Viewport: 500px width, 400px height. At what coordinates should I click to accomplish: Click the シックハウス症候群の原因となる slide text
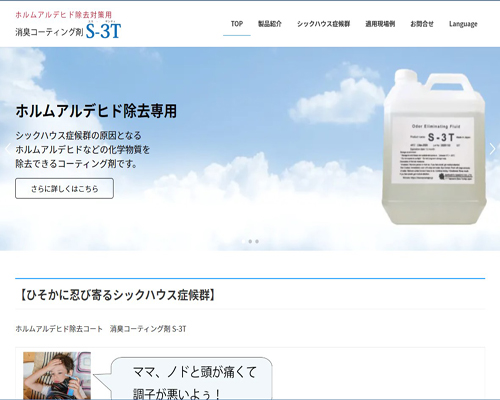(x=78, y=136)
